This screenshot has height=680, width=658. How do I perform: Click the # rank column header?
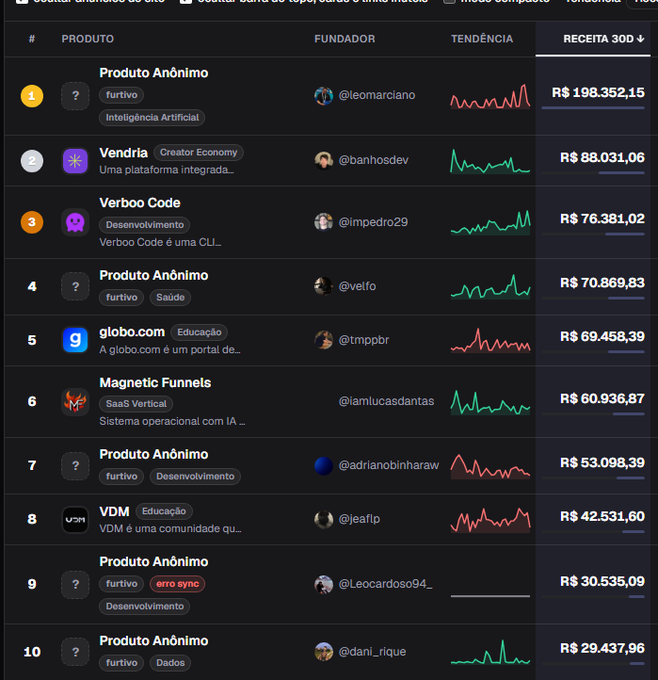(32, 39)
